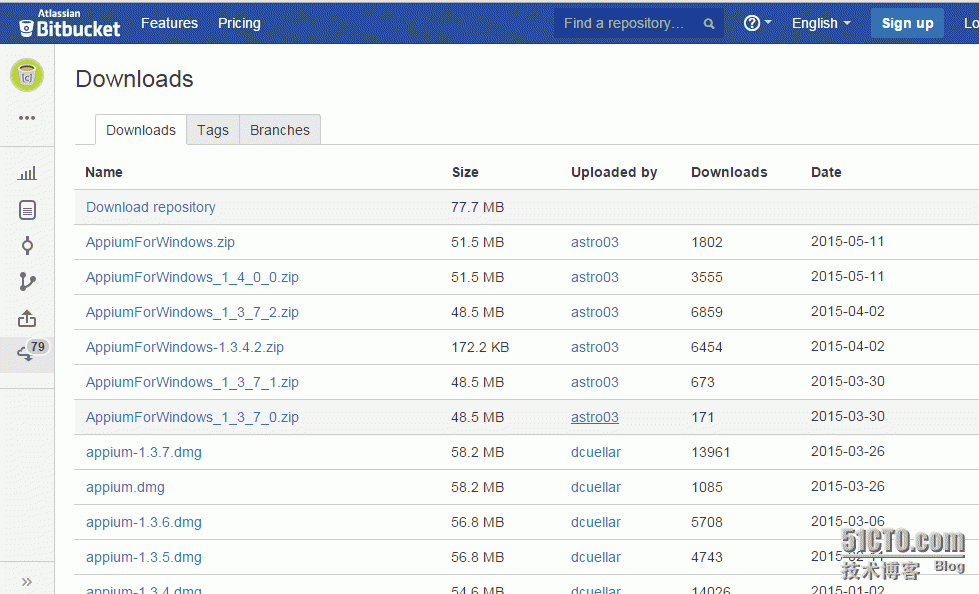
Task: Download AppiumForWindows_1_3_7_1.zip
Action: tap(192, 382)
